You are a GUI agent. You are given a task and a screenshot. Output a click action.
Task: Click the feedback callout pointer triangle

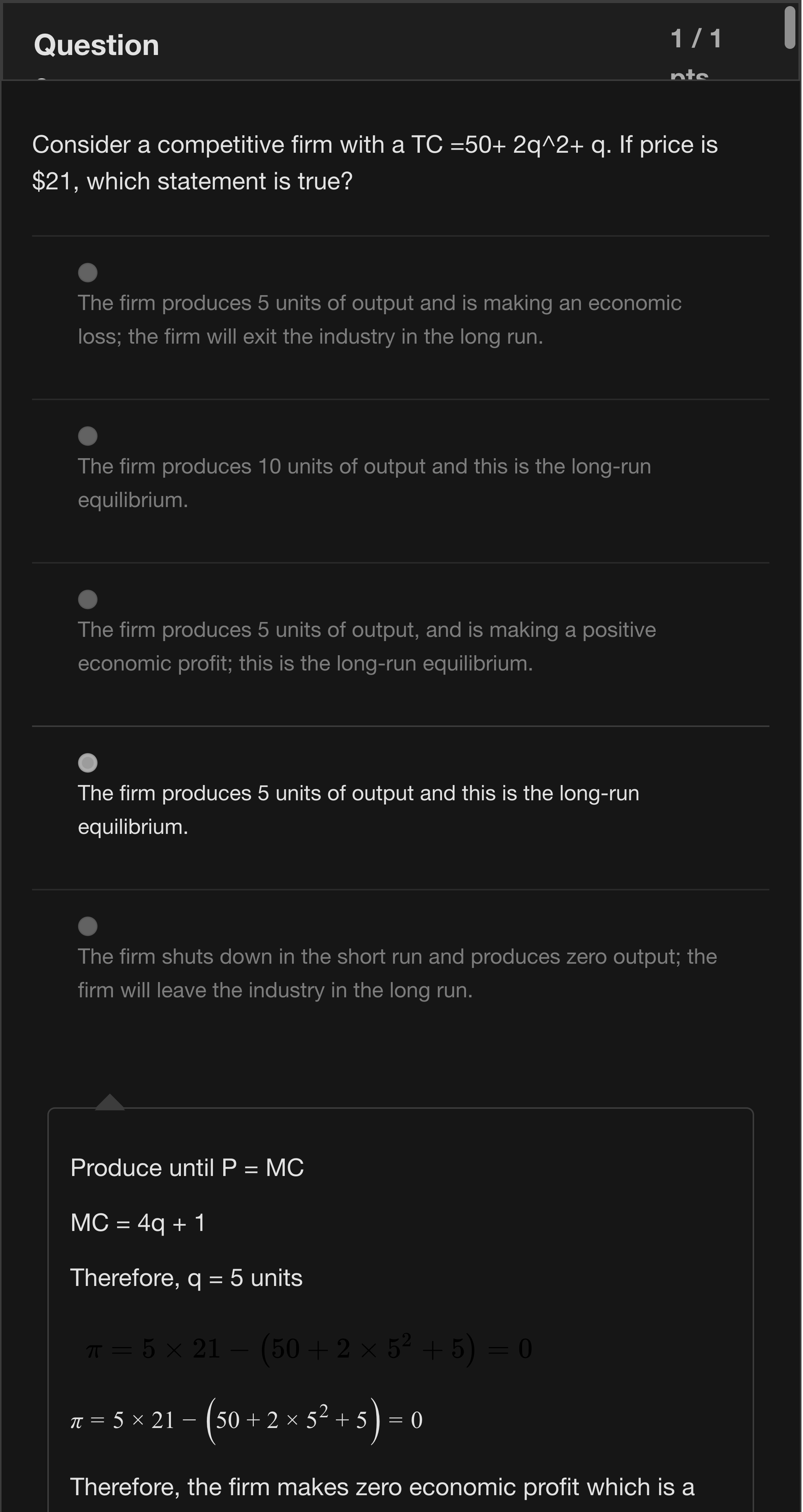[x=110, y=1102]
